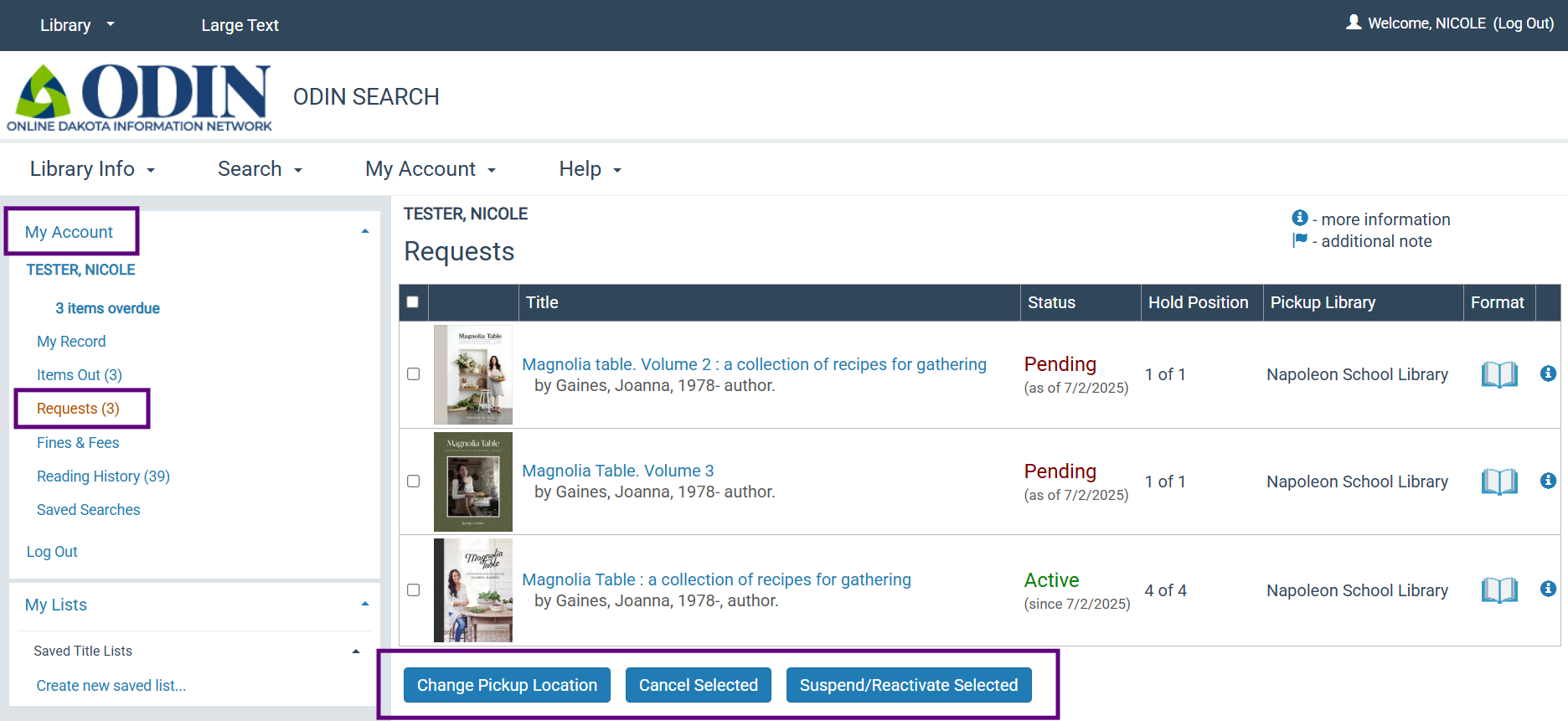Click the ODIN logo image
This screenshot has height=721, width=1568.
pyautogui.click(x=139, y=97)
